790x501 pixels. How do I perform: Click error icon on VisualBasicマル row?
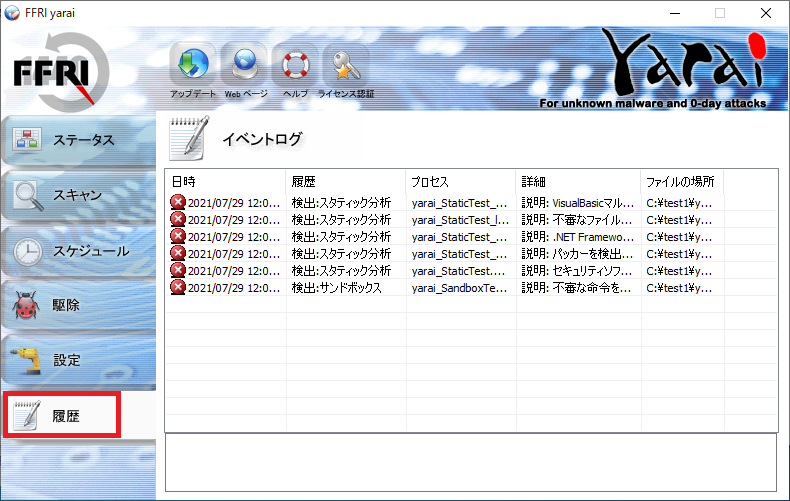(x=177, y=202)
